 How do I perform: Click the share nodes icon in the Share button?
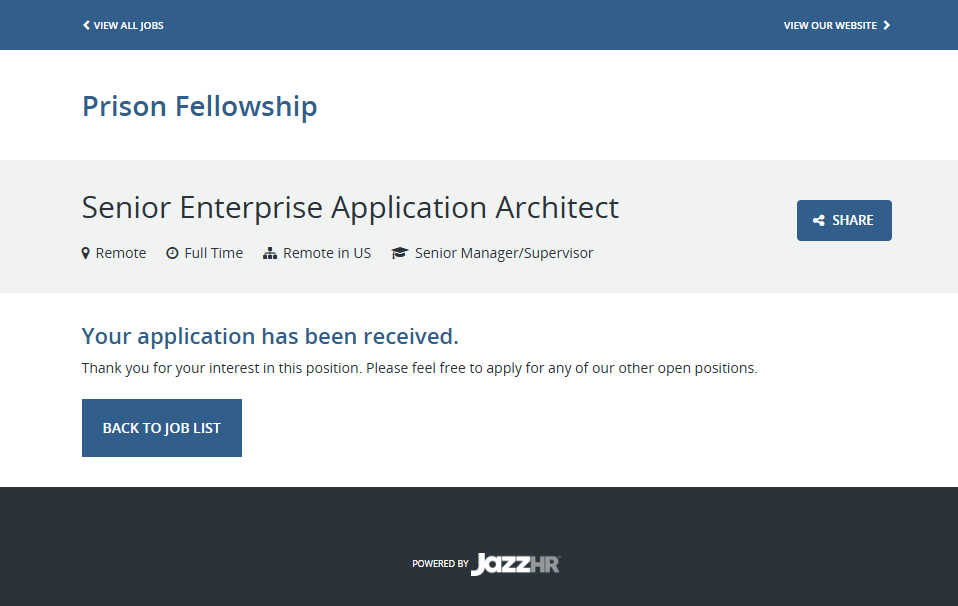(x=819, y=221)
